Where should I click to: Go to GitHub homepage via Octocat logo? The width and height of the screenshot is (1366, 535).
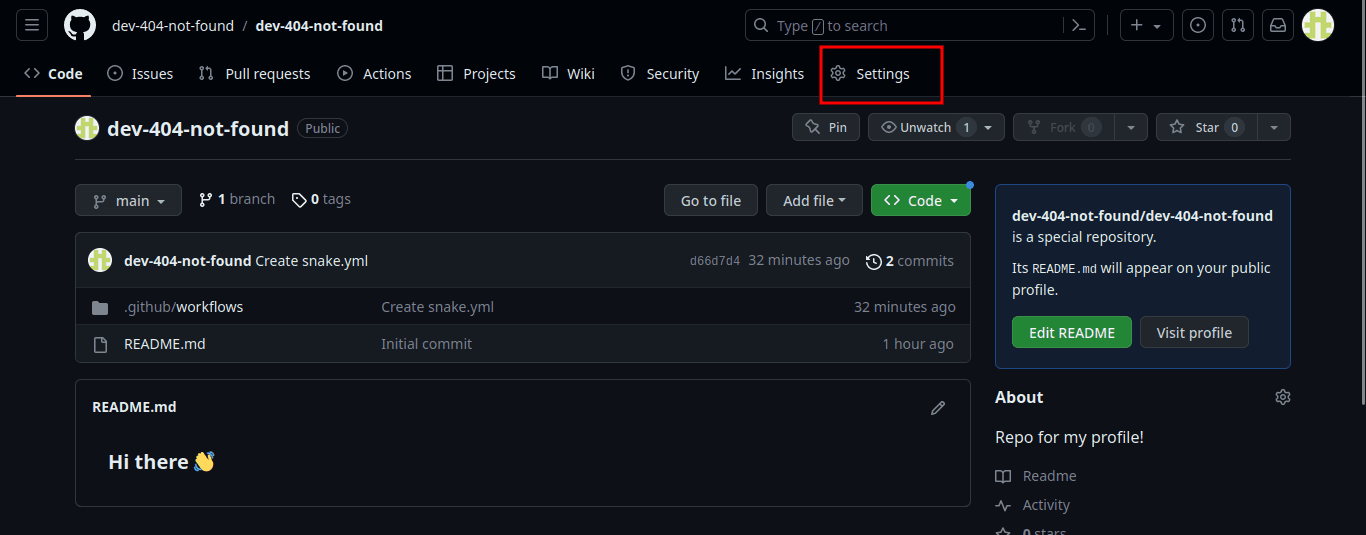pos(80,25)
